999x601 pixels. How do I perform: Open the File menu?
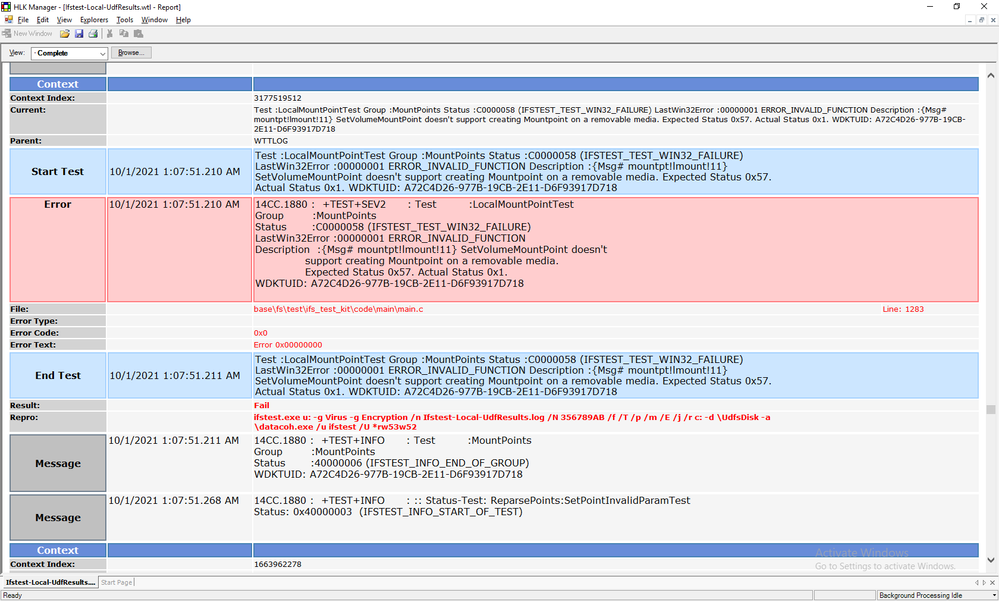click(23, 20)
